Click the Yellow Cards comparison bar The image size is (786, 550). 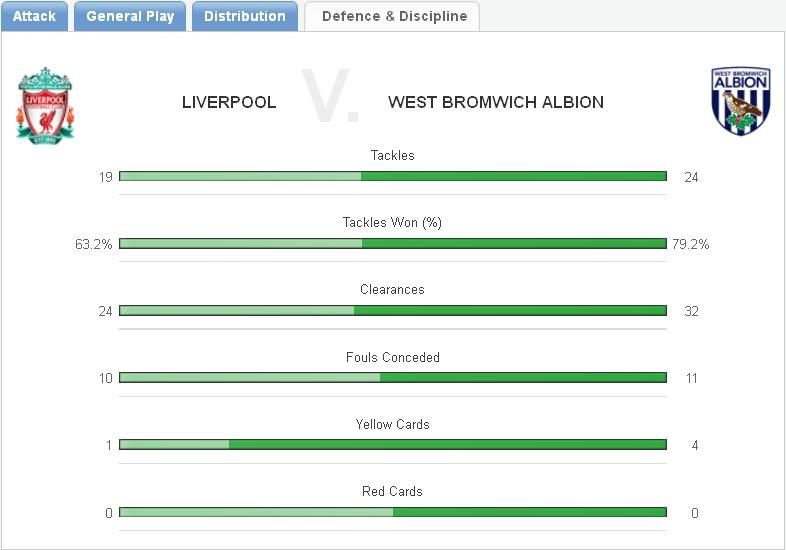(392, 444)
